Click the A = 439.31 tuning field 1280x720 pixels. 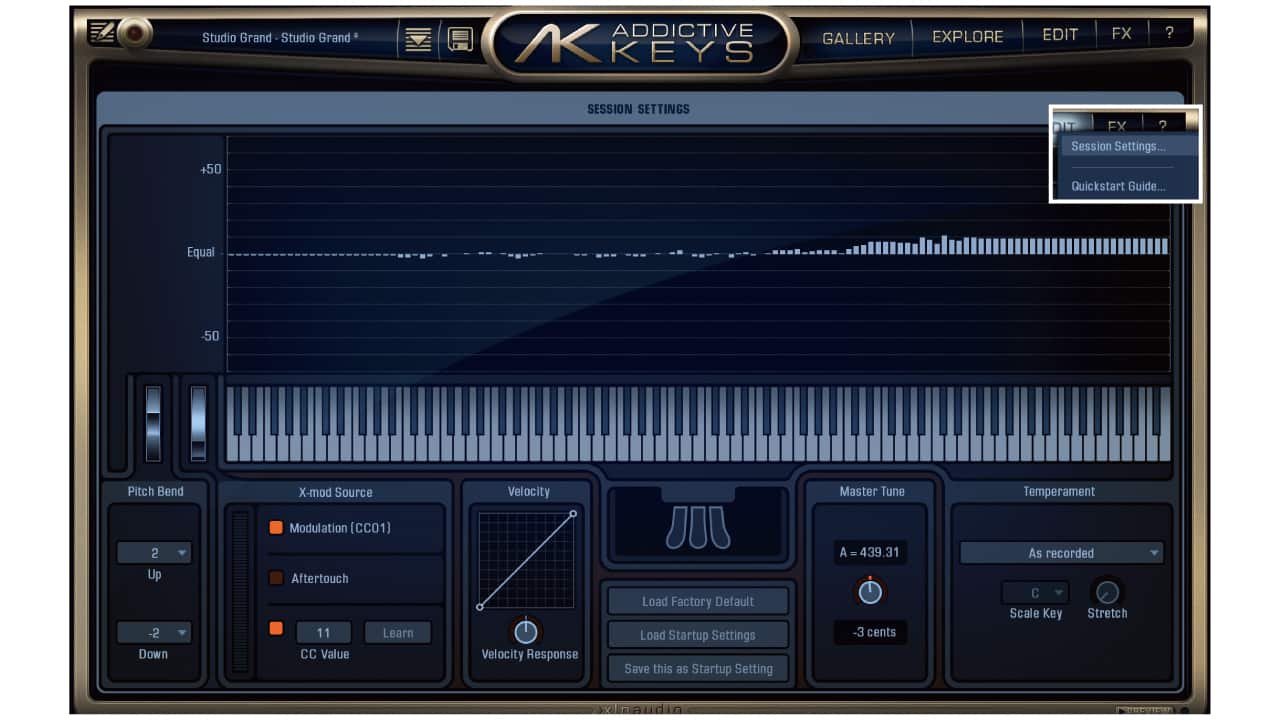870,552
